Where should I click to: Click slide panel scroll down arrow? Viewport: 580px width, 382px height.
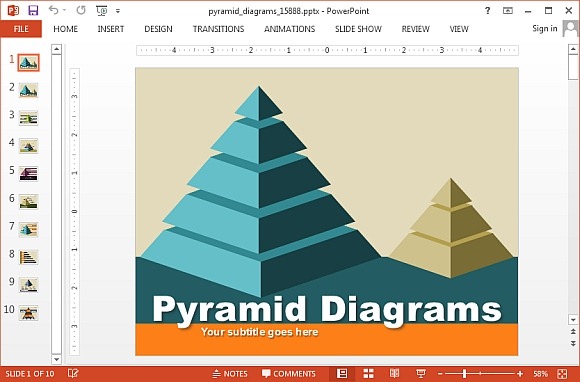tap(56, 359)
